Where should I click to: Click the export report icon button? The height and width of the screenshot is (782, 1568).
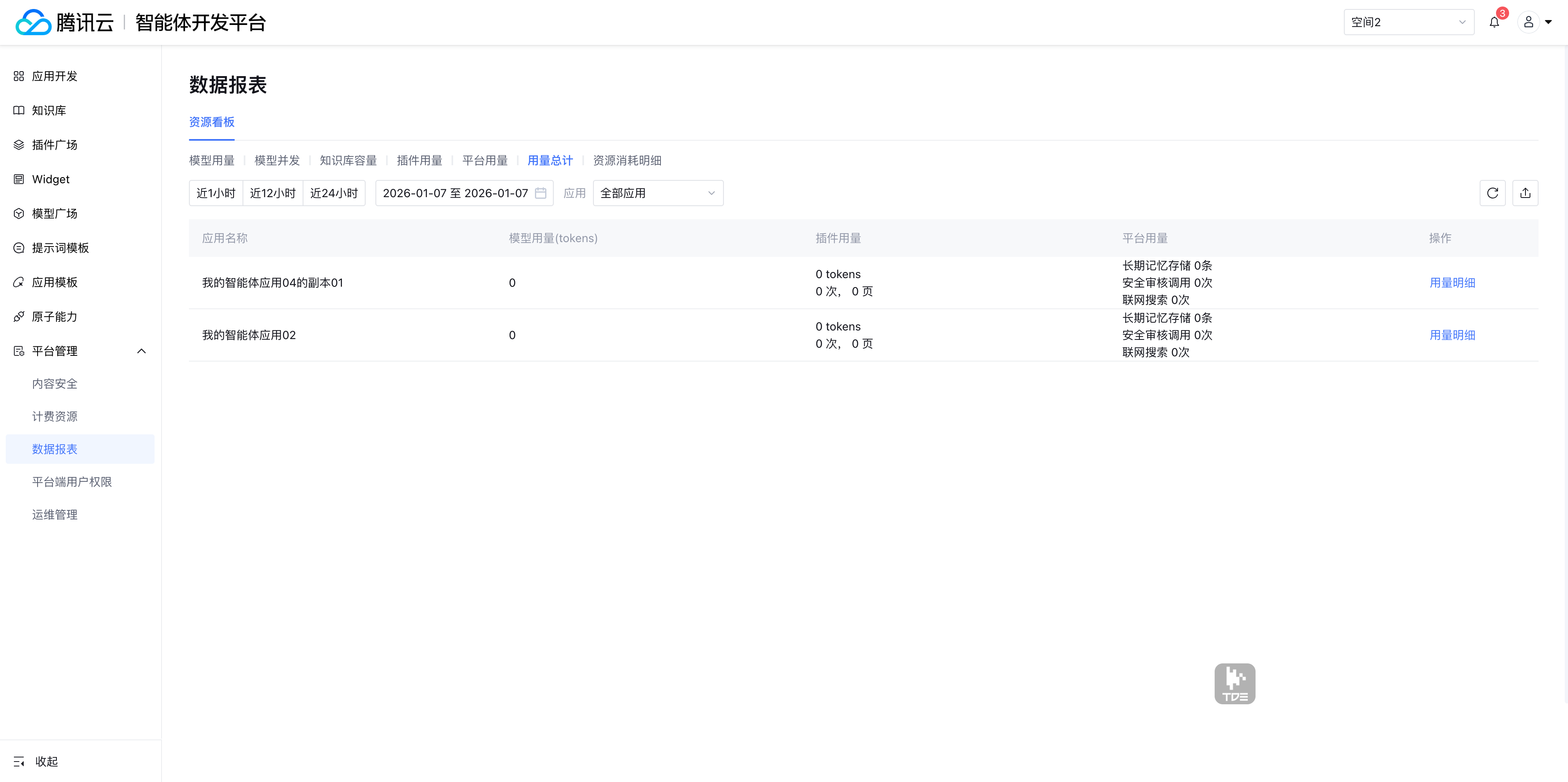(1525, 193)
